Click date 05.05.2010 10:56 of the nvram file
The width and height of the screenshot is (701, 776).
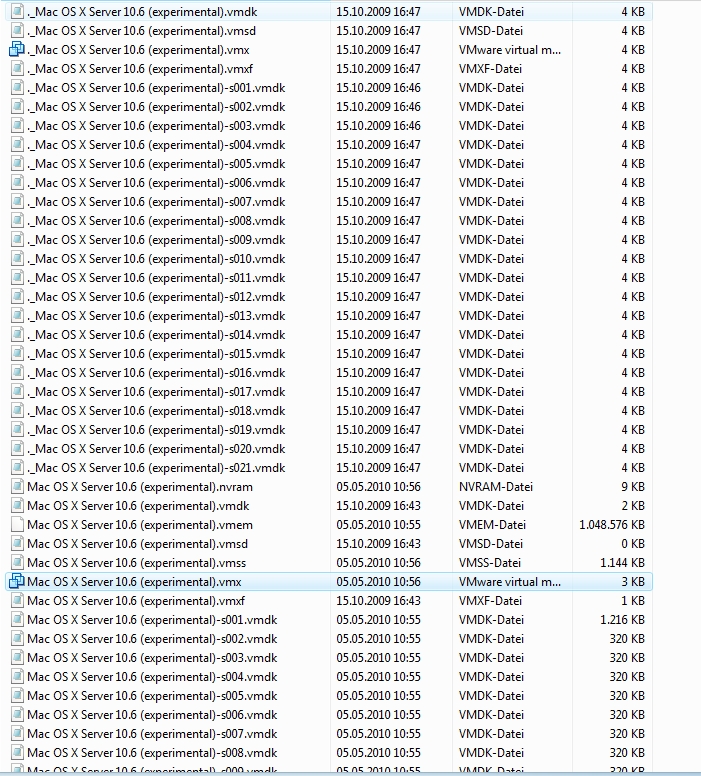pyautogui.click(x=378, y=487)
